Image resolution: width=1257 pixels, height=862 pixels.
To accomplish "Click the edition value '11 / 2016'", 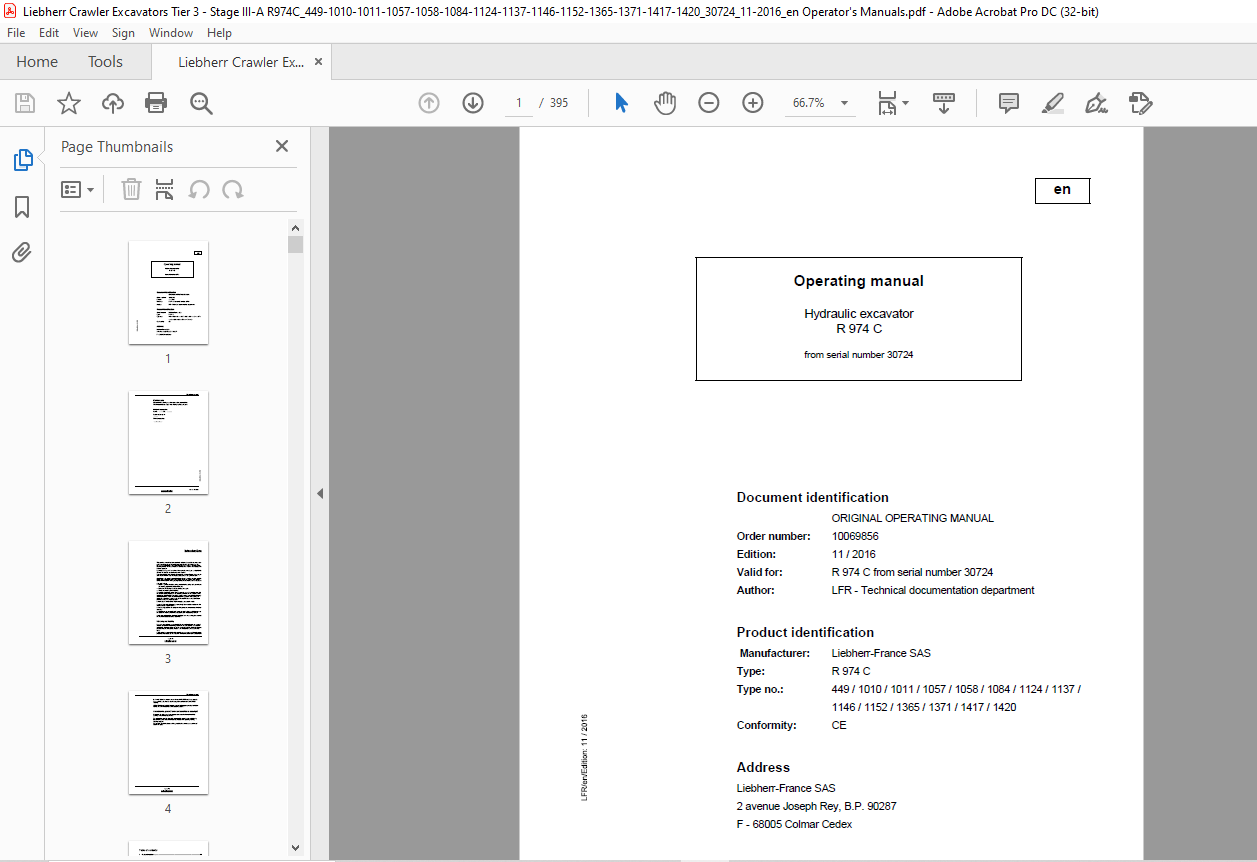I will tap(853, 554).
